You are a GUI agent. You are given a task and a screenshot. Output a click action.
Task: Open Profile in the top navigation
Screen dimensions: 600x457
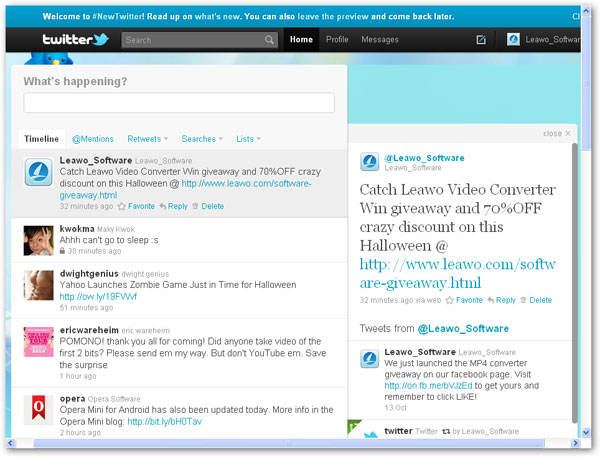coord(337,39)
